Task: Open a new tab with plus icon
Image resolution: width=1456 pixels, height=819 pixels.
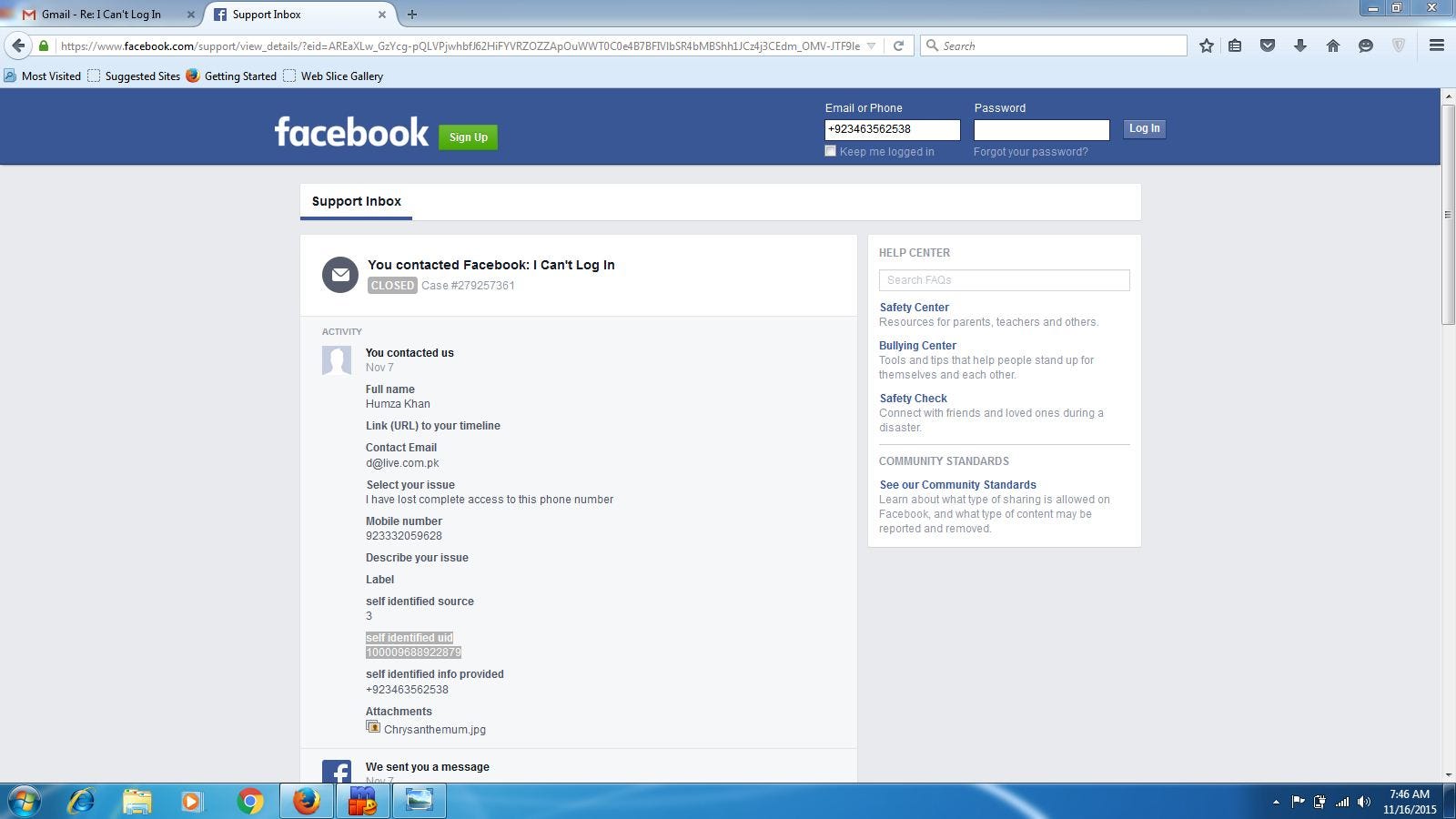Action: 412,14
